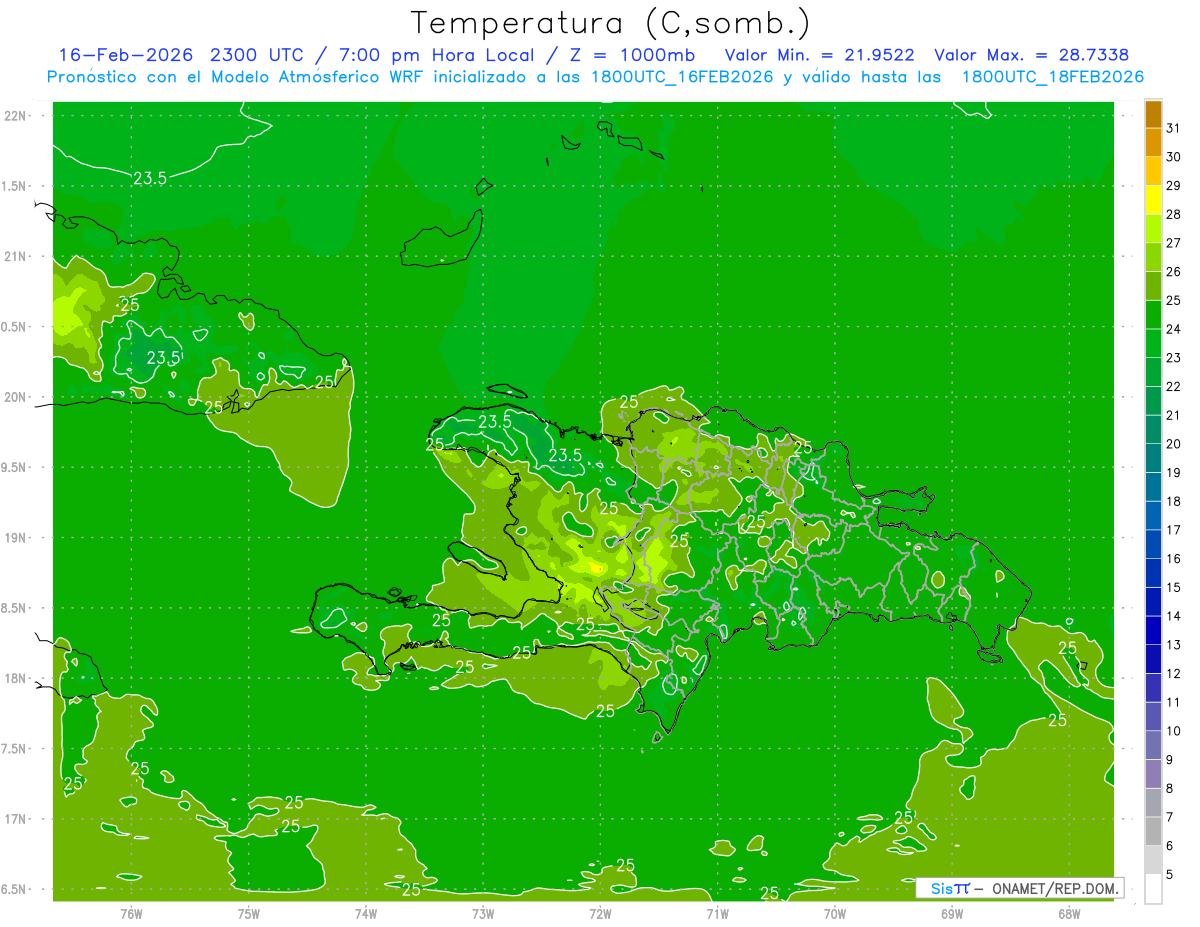This screenshot has height=927, width=1200.
Task: Click the colorbar segment between 24 and 25
Action: (x=1153, y=314)
